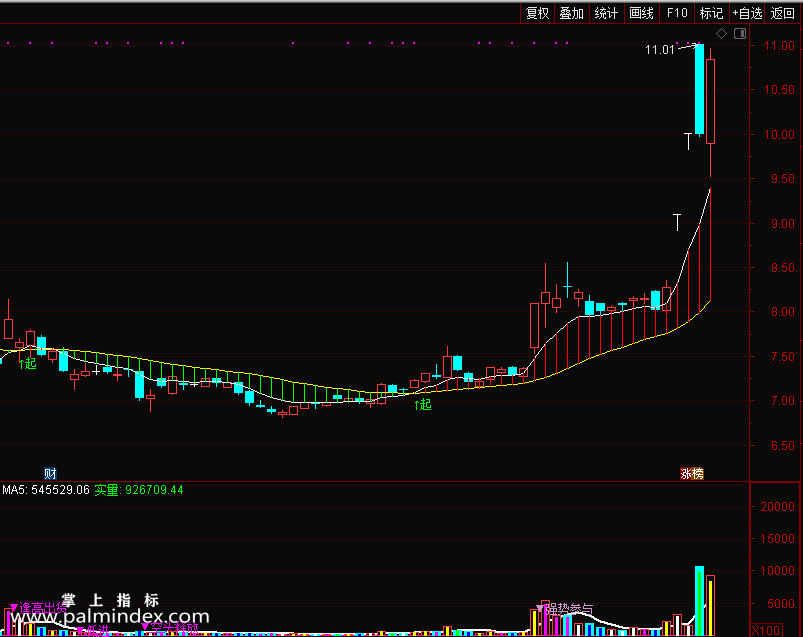Open the 复权 adjustment menu
Screen dimensions: 803x637
(x=537, y=13)
